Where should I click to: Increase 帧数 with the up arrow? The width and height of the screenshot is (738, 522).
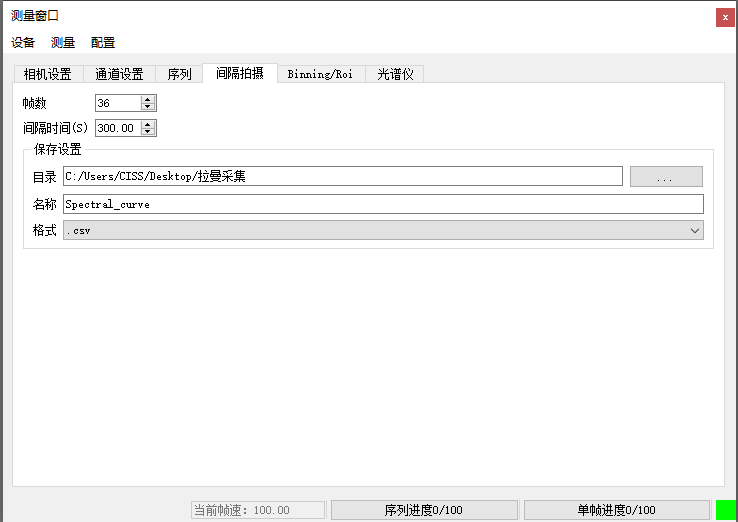148,99
